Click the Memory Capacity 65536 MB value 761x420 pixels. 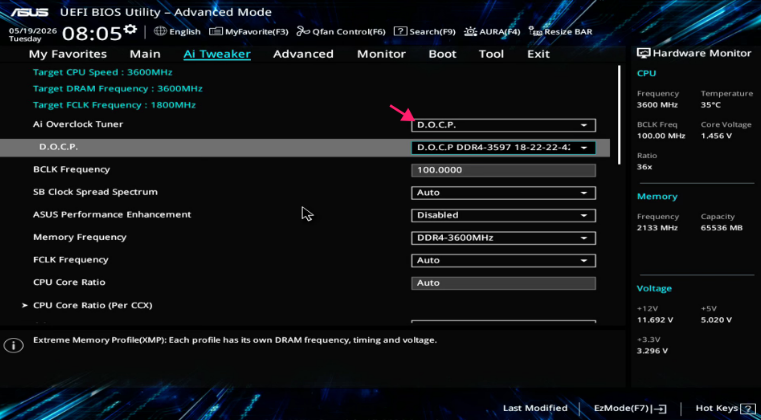tap(721, 228)
